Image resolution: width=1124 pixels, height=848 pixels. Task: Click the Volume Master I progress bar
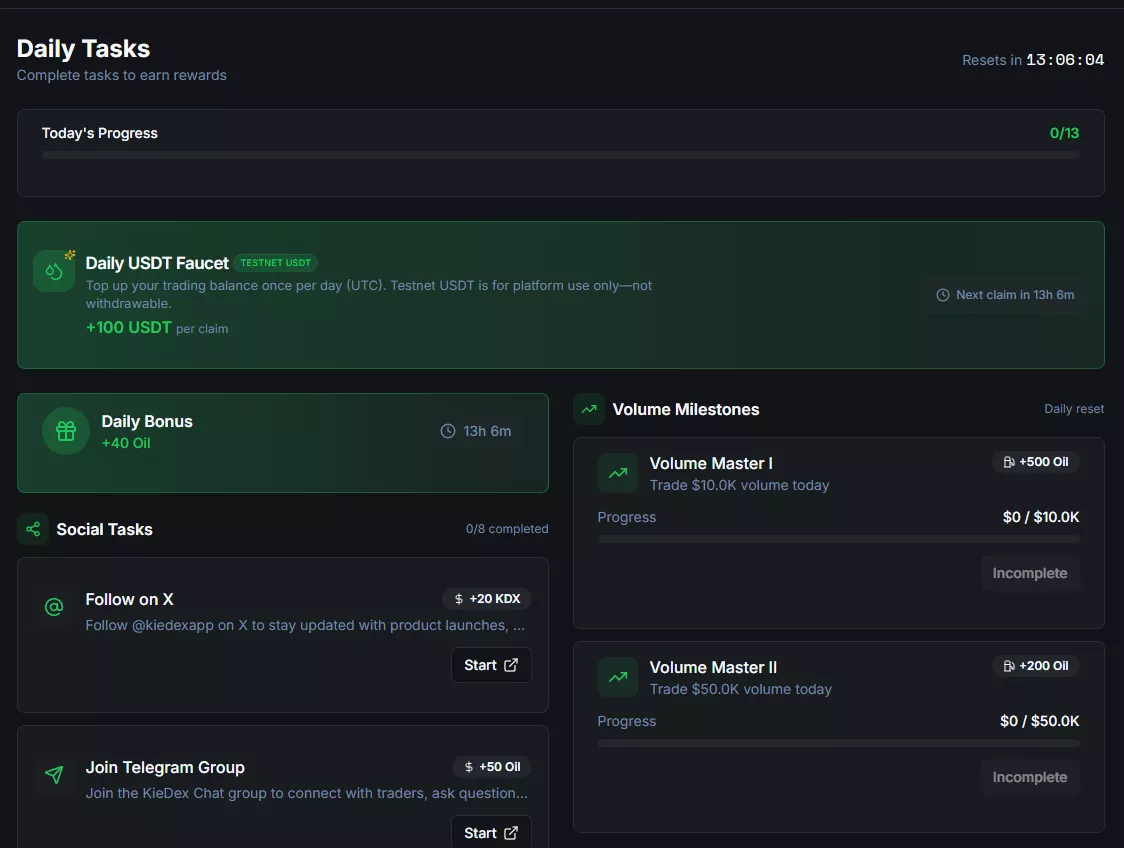click(x=838, y=539)
